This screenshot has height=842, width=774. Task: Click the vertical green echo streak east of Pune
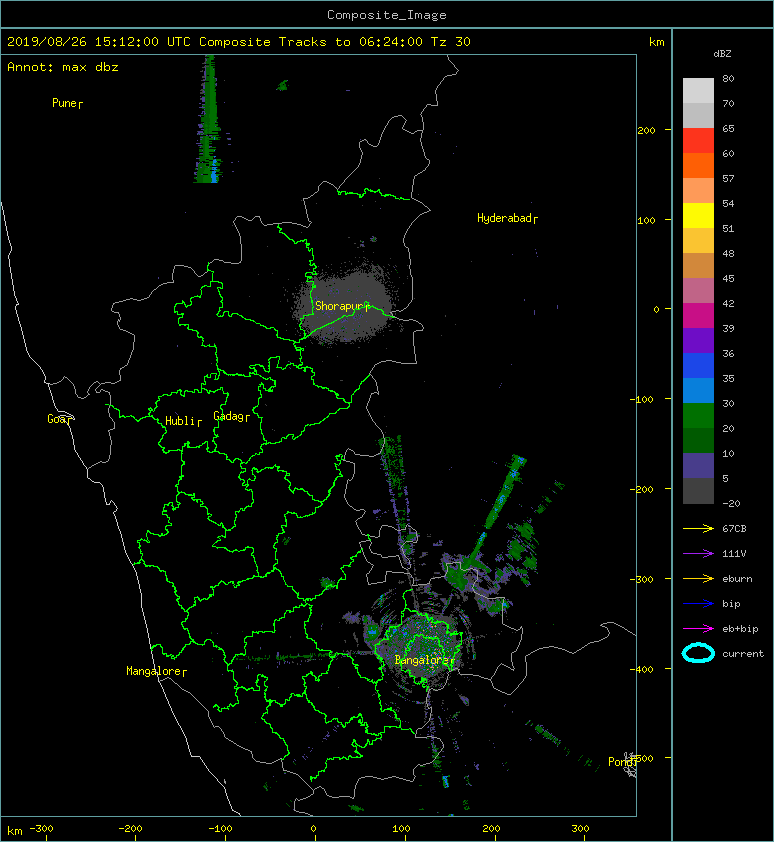209,119
